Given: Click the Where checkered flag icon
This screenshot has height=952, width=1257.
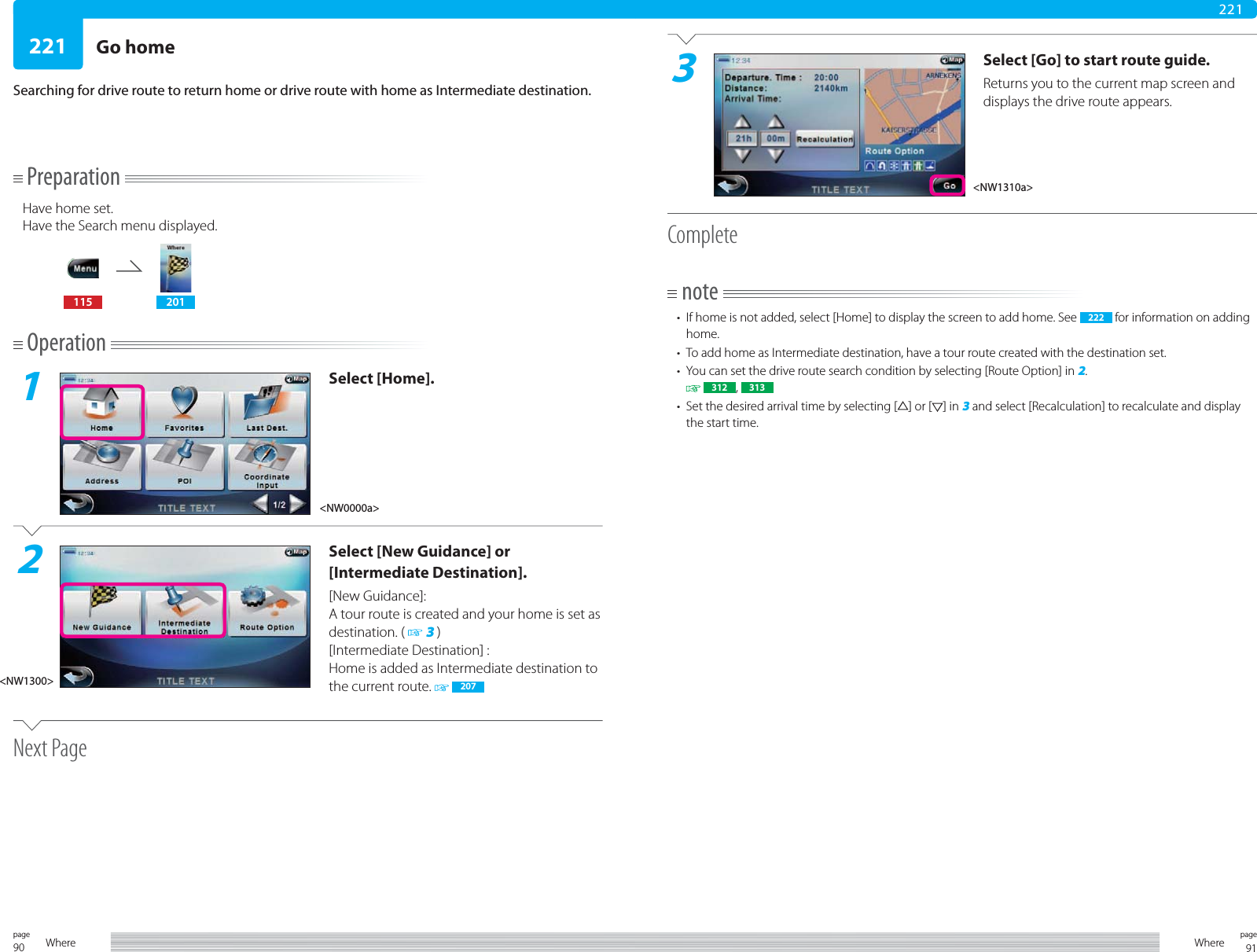Looking at the screenshot, I should [x=176, y=268].
